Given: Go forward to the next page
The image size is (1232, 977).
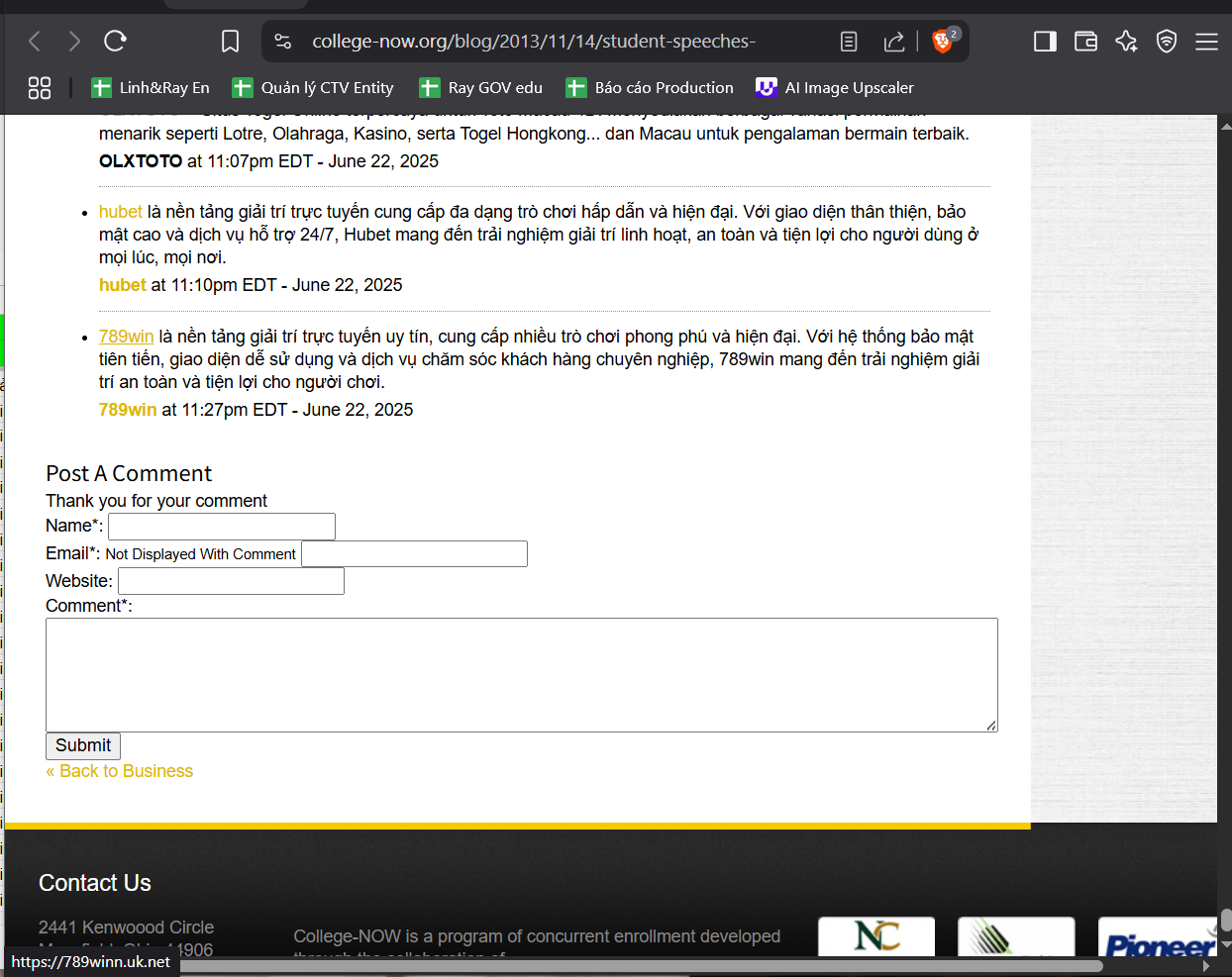Looking at the screenshot, I should pyautogui.click(x=74, y=42).
